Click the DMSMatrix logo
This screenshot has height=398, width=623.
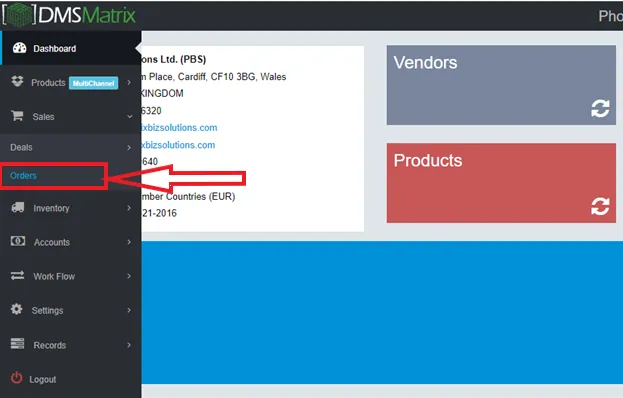[x=69, y=15]
